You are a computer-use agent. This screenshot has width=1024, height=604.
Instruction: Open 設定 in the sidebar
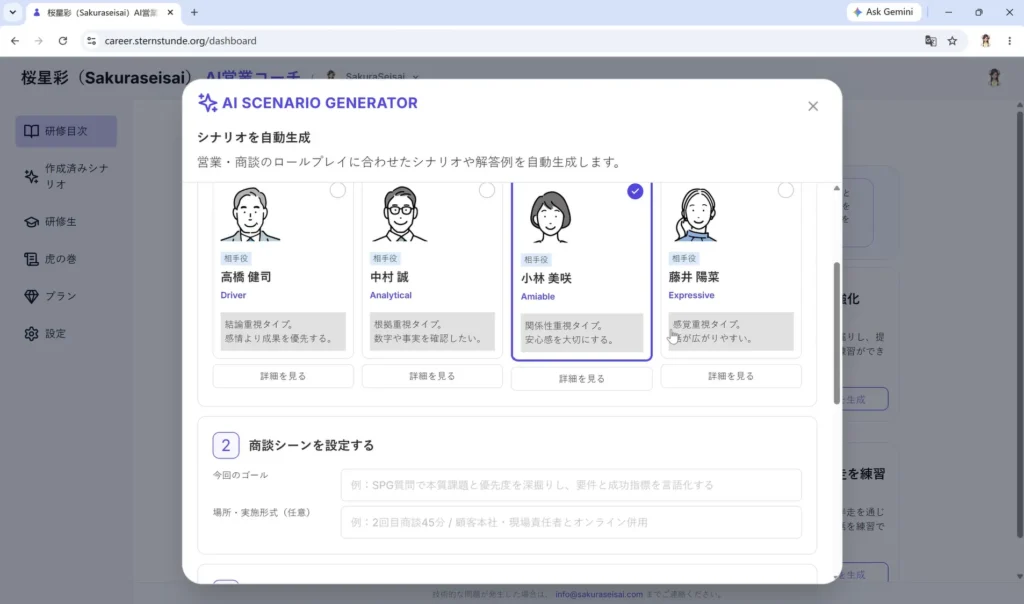[x=66, y=334]
